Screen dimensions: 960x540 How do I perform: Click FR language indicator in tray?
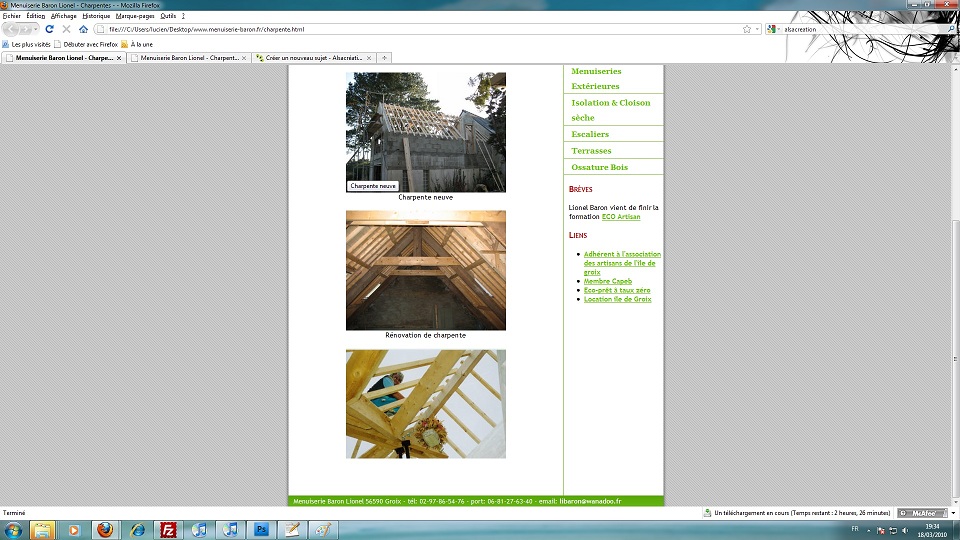tap(855, 528)
